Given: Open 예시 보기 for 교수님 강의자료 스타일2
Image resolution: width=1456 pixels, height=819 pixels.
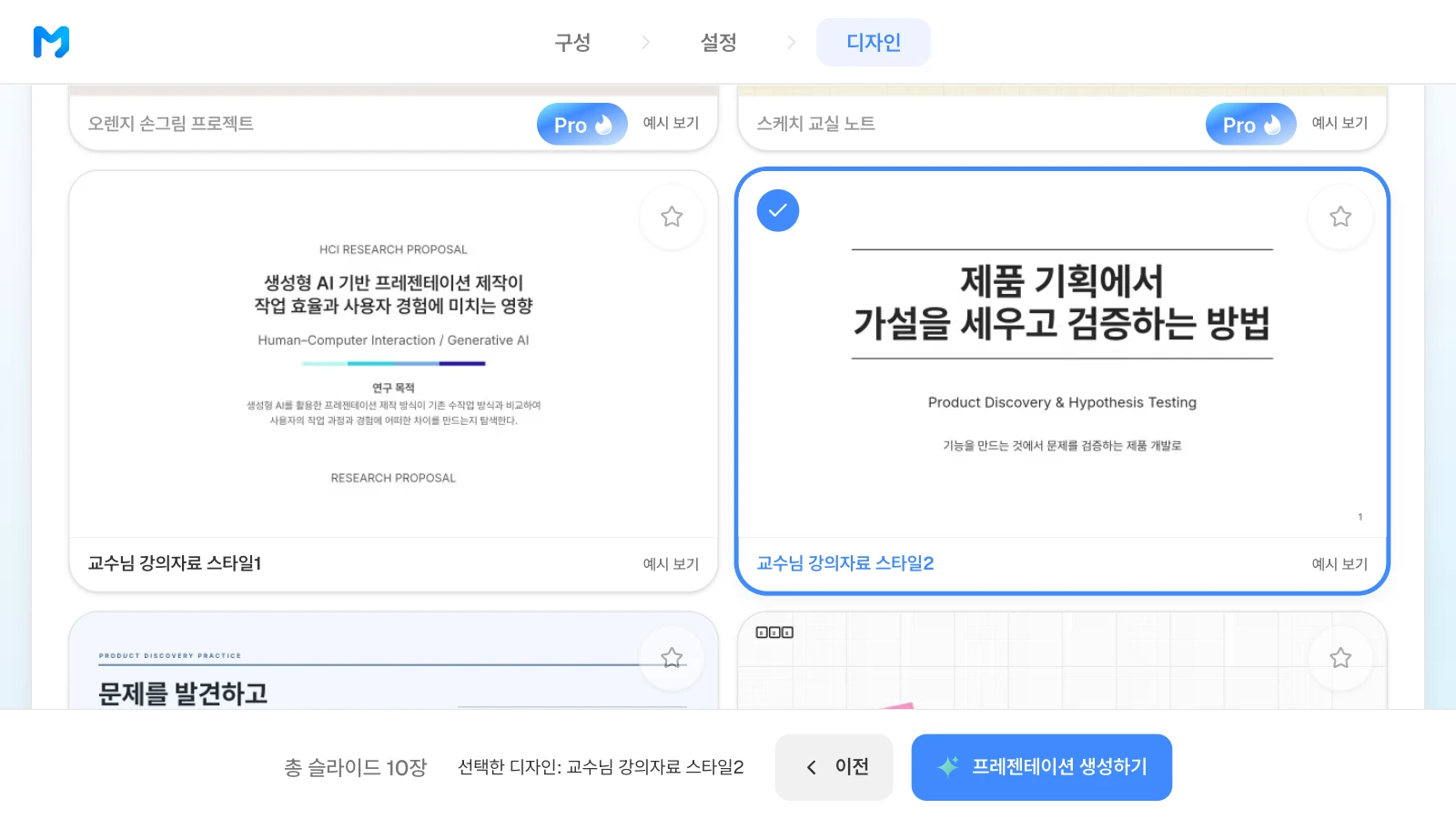Looking at the screenshot, I should click(x=1340, y=564).
